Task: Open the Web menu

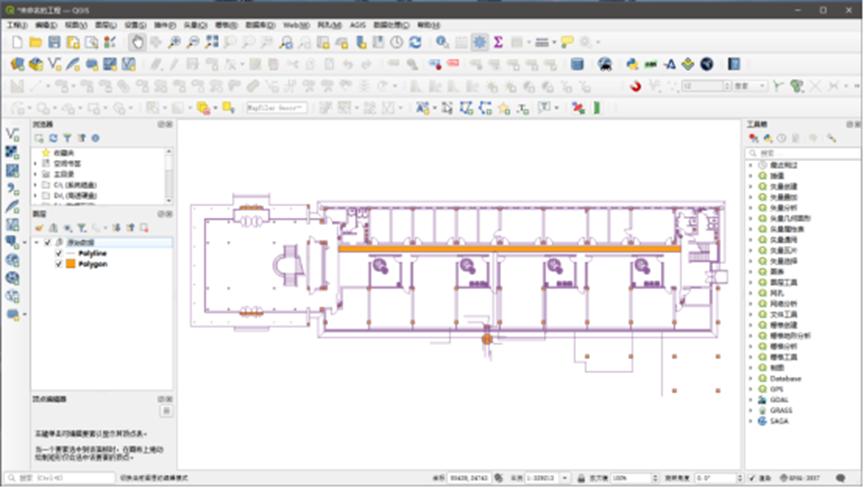Action: pyautogui.click(x=295, y=23)
